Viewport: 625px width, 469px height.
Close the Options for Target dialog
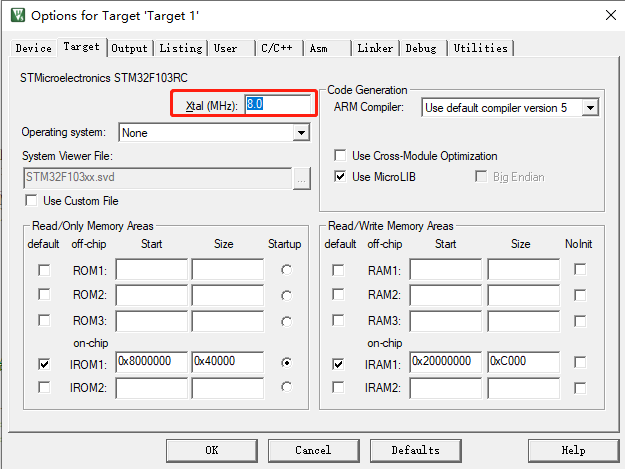(x=611, y=16)
